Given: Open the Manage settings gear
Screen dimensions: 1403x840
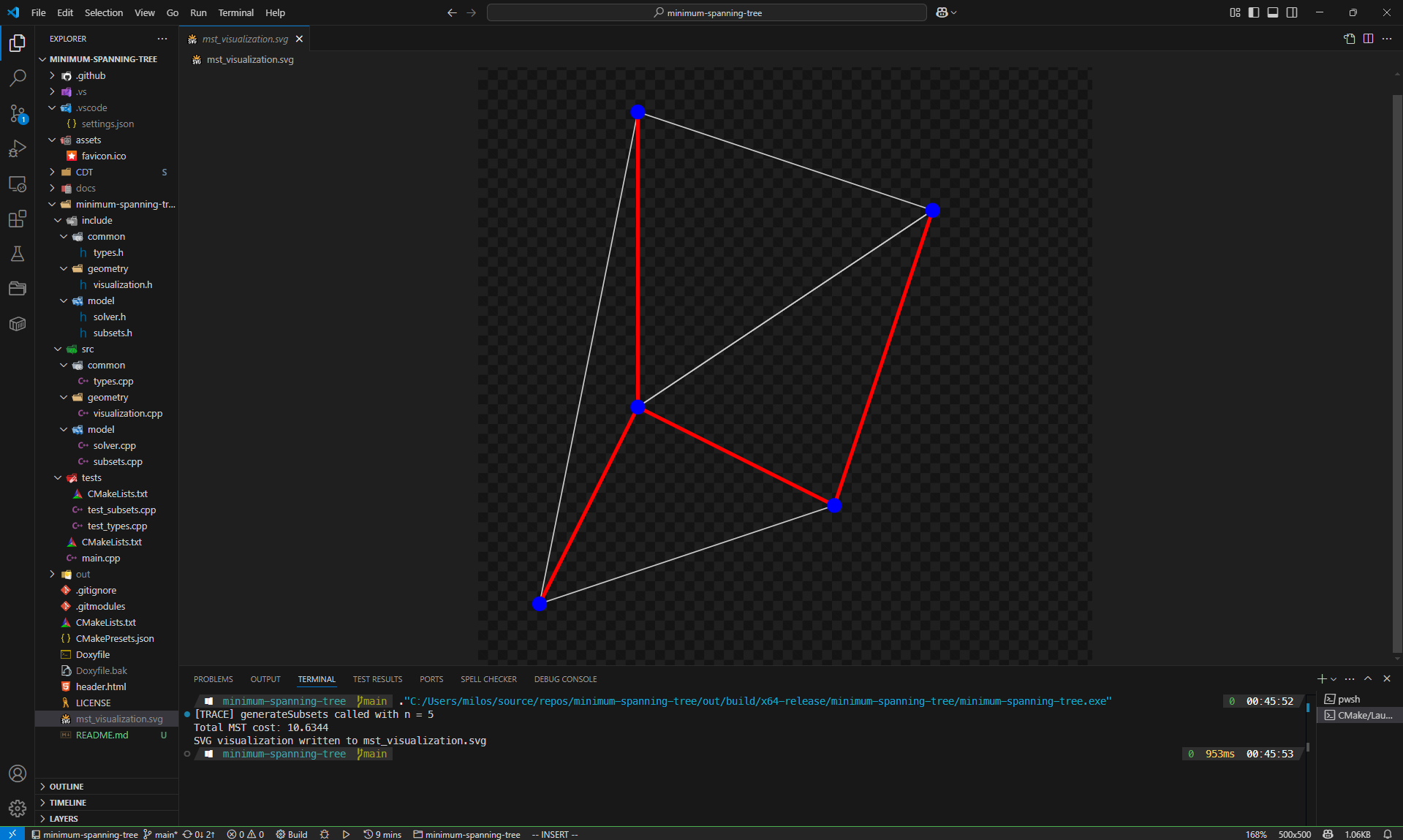Looking at the screenshot, I should 18,808.
